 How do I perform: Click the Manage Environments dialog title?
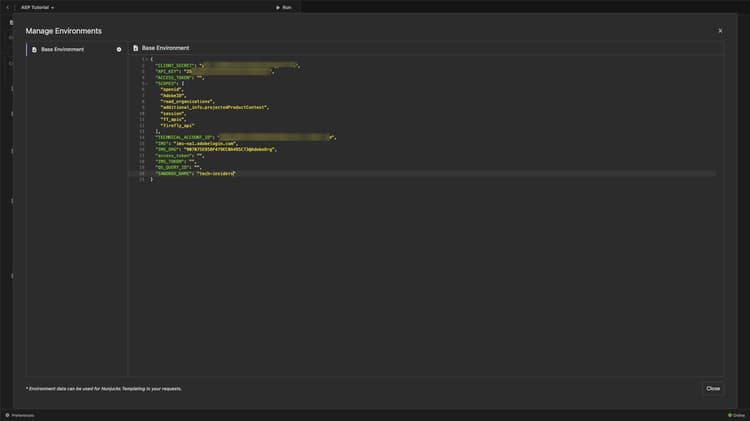click(64, 31)
